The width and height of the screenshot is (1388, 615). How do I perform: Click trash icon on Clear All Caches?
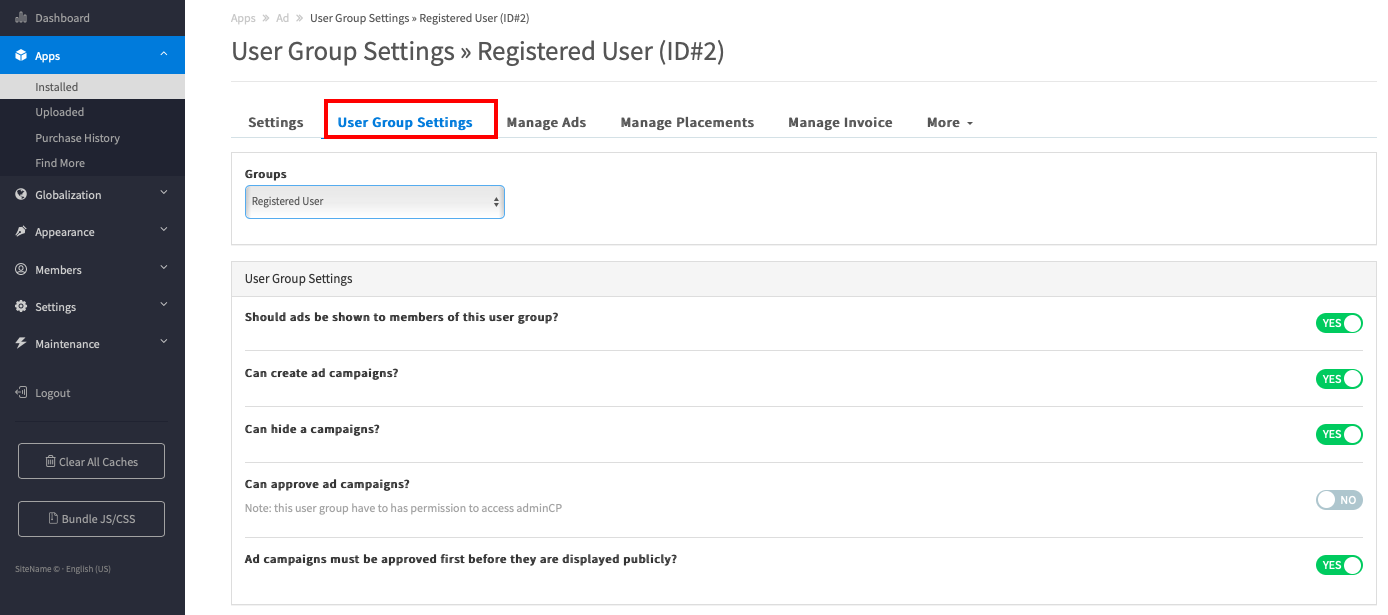(50, 462)
